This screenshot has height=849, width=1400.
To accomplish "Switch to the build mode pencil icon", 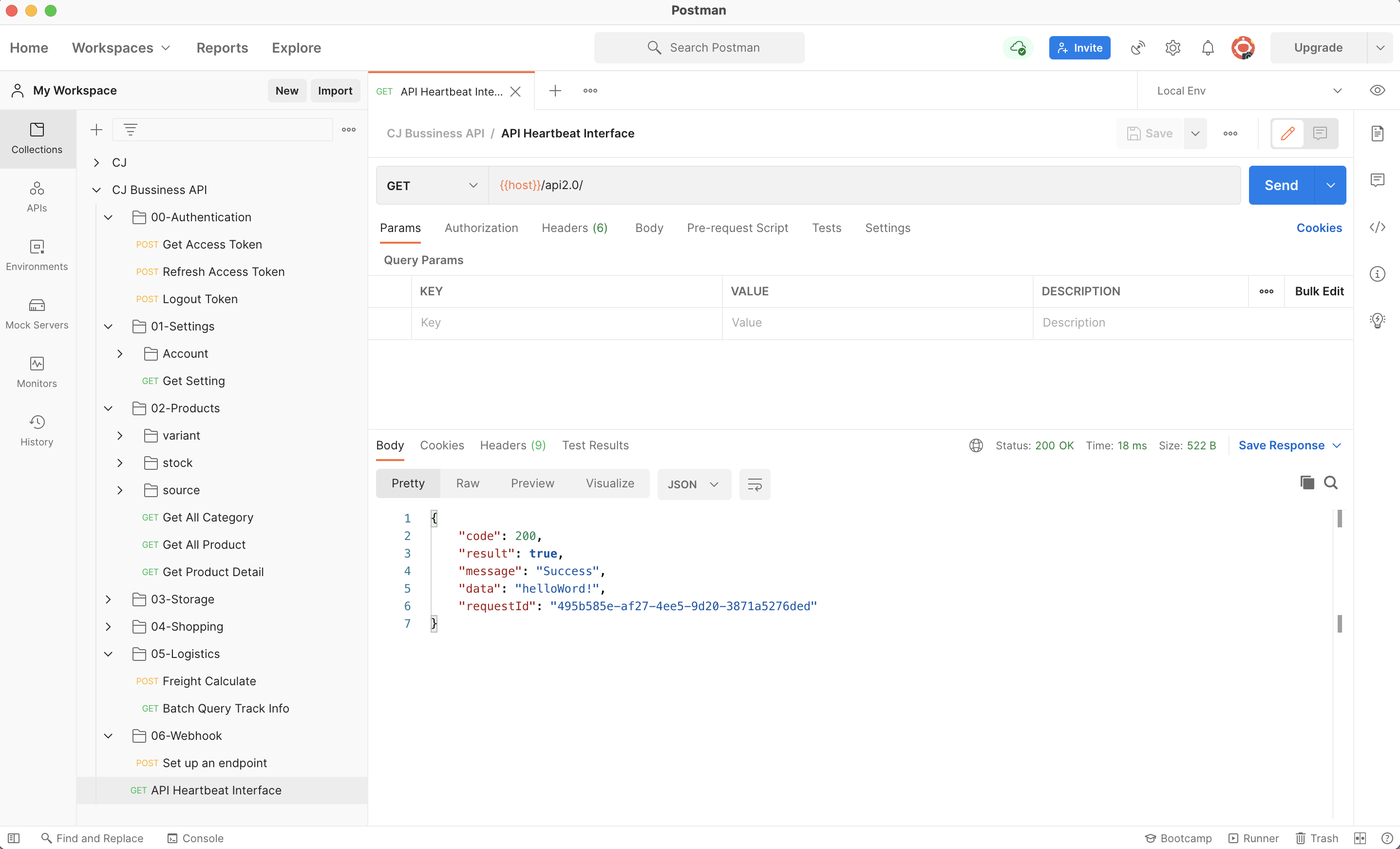I will coord(1287,134).
